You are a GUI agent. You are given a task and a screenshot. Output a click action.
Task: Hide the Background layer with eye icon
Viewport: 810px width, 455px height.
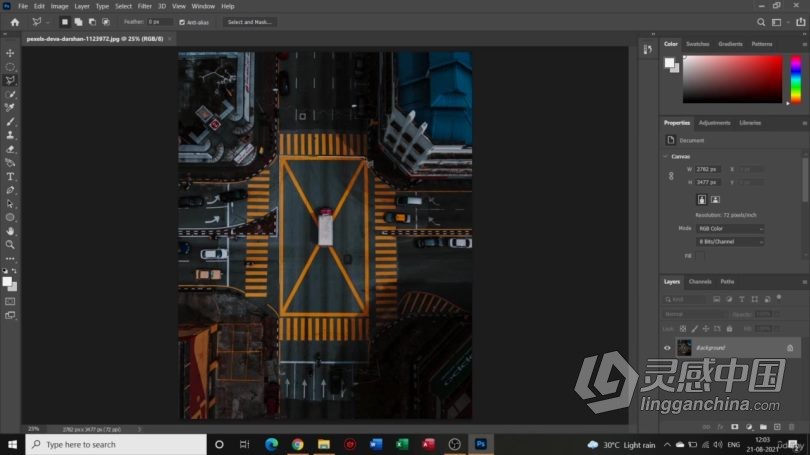668,347
